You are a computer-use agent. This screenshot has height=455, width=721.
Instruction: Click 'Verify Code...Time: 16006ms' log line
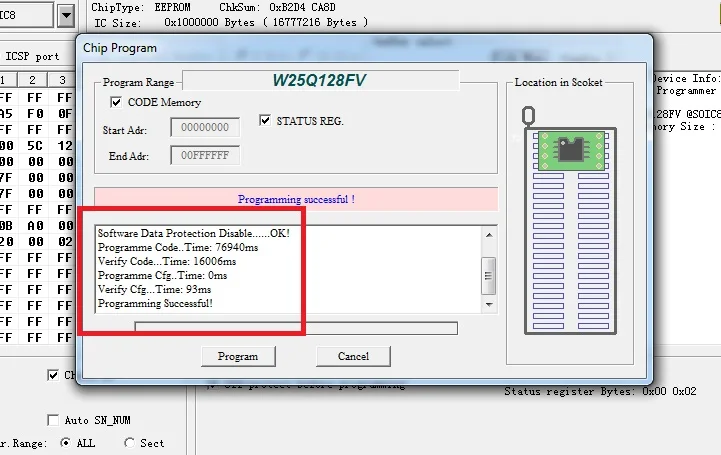pyautogui.click(x=167, y=261)
